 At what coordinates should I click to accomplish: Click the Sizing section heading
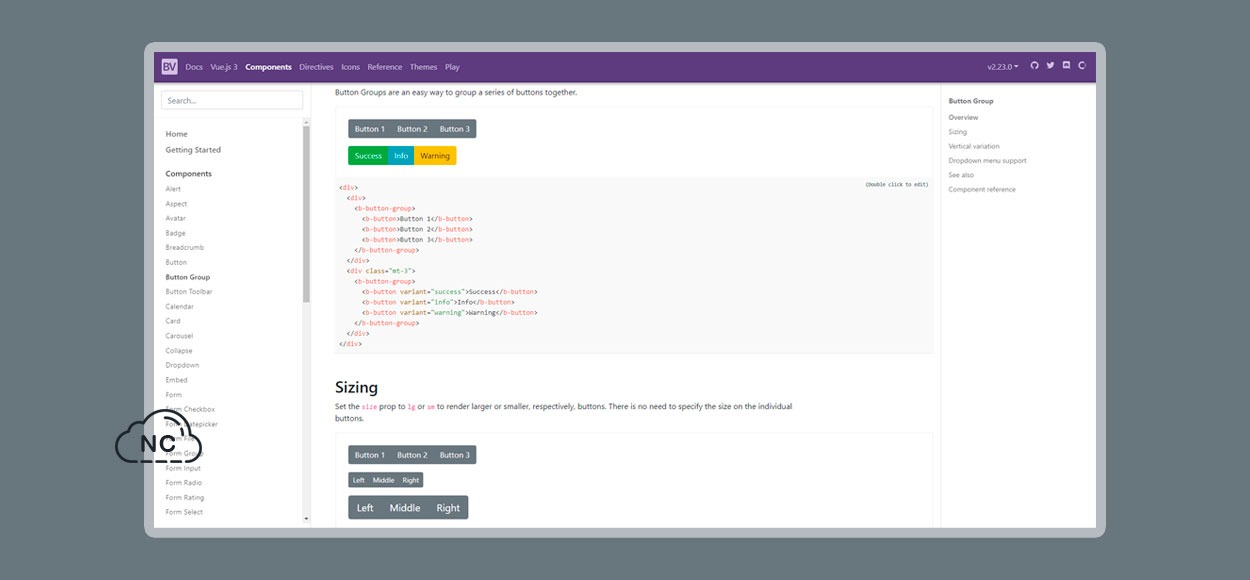[x=356, y=387]
